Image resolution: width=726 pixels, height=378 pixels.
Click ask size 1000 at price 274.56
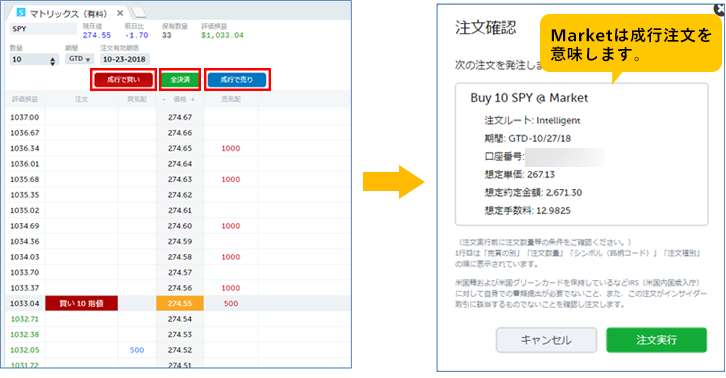pos(231,288)
